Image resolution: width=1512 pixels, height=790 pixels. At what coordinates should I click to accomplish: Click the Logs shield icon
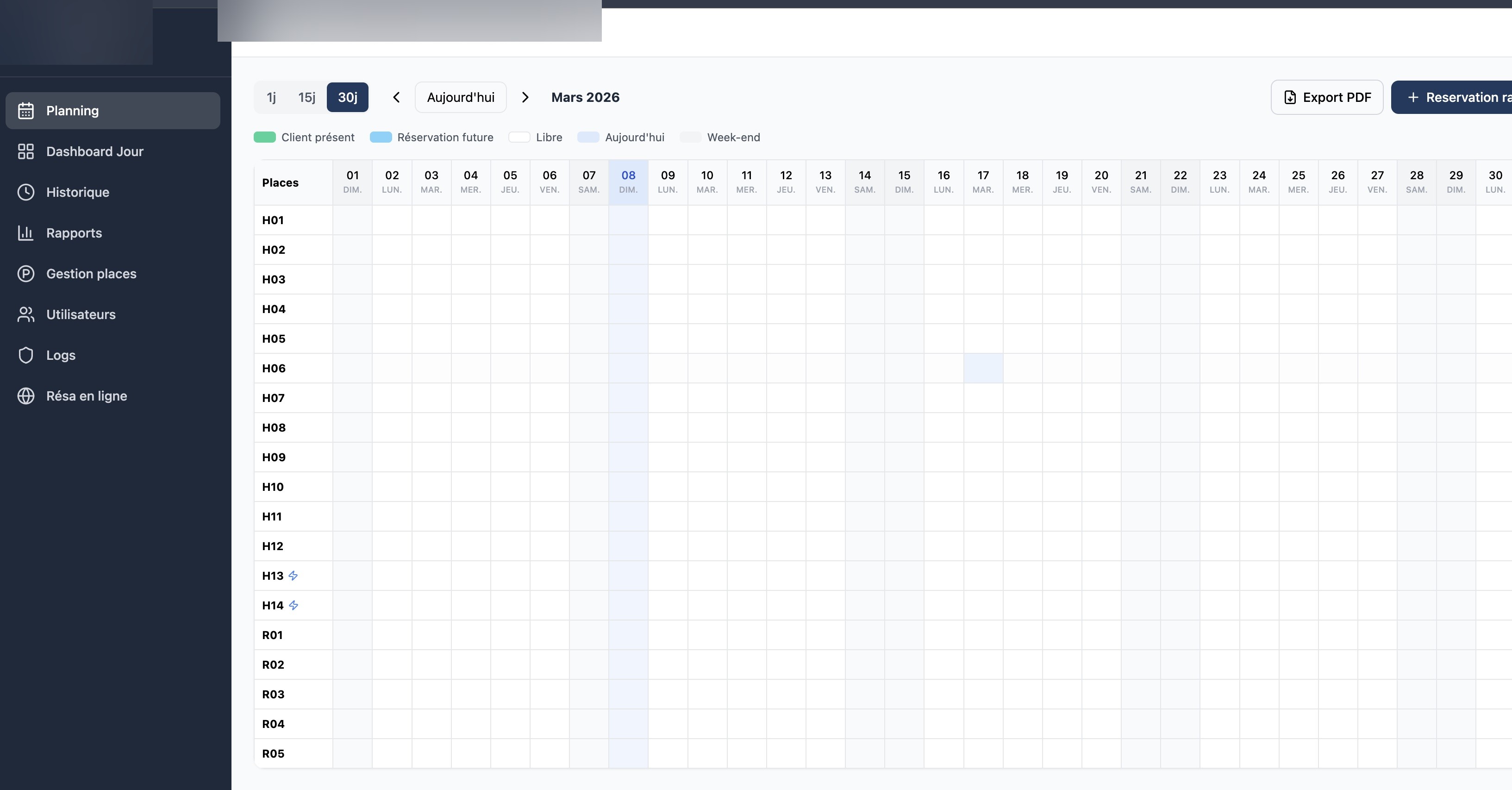[26, 355]
